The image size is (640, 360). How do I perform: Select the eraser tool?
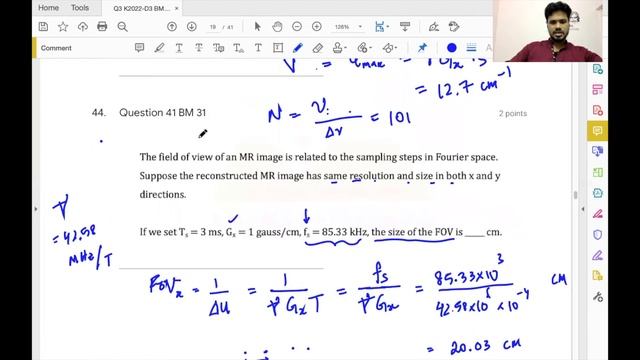coord(318,48)
